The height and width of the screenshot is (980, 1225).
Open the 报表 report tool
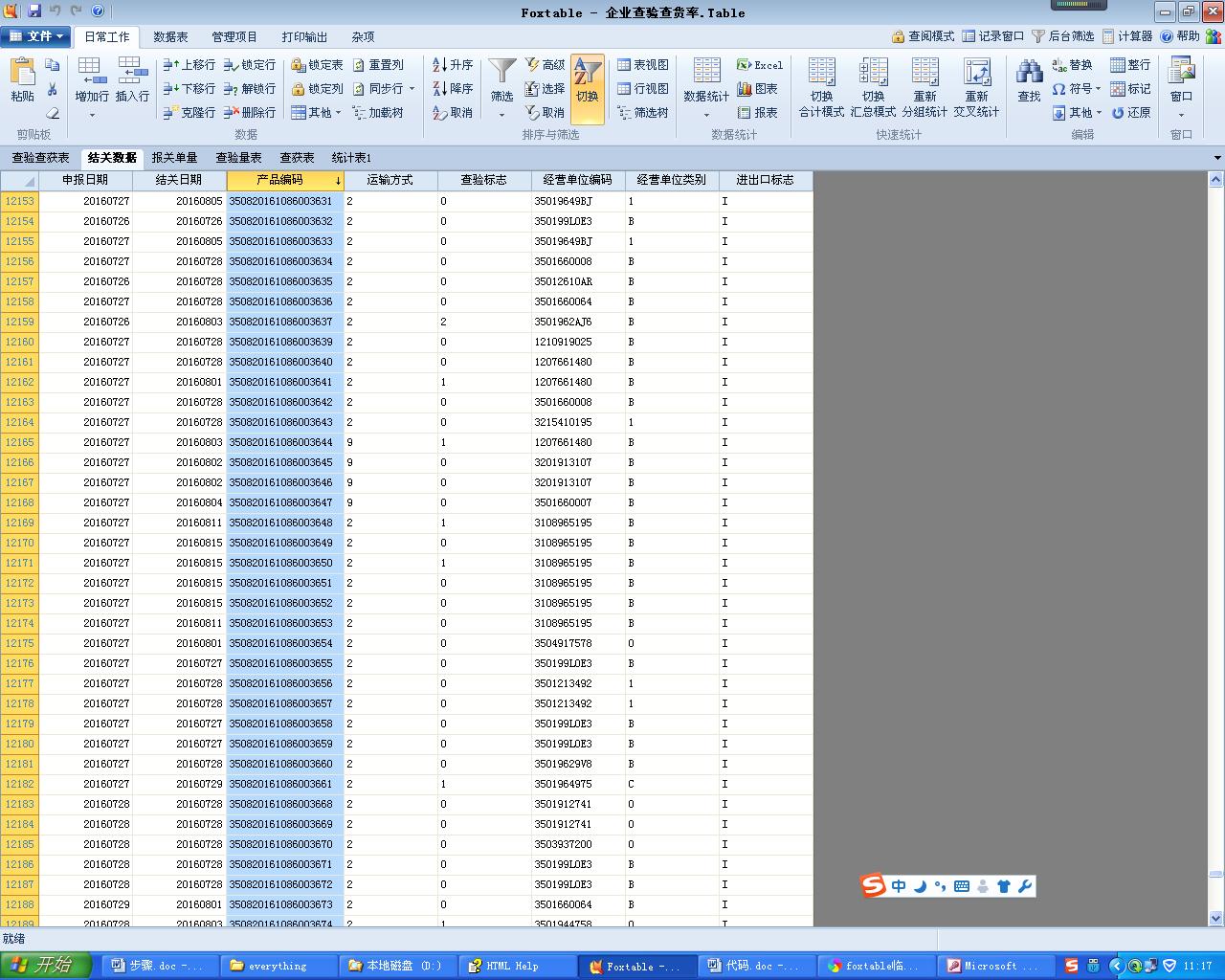coord(757,113)
